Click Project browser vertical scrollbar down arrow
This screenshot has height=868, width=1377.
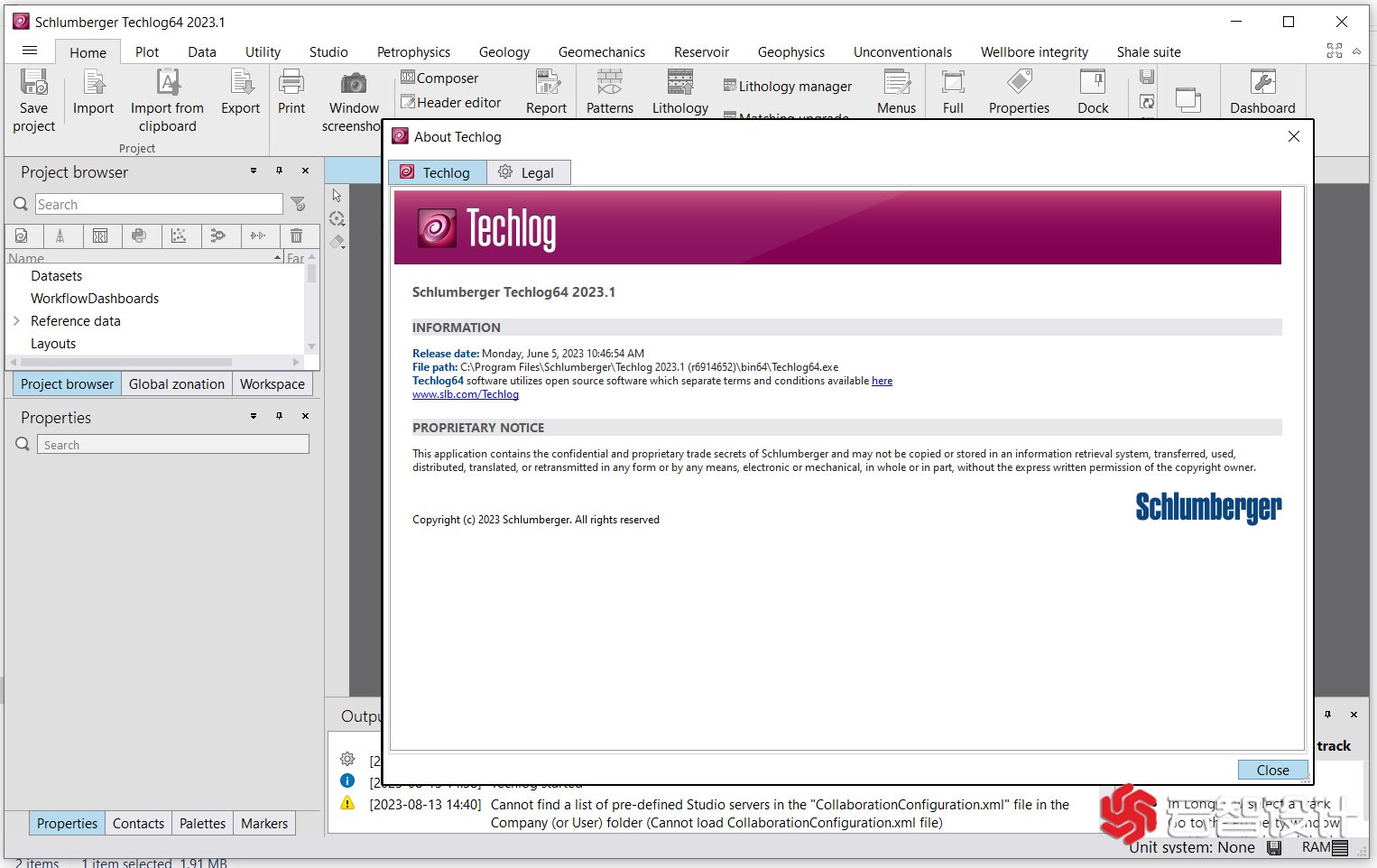click(x=311, y=346)
